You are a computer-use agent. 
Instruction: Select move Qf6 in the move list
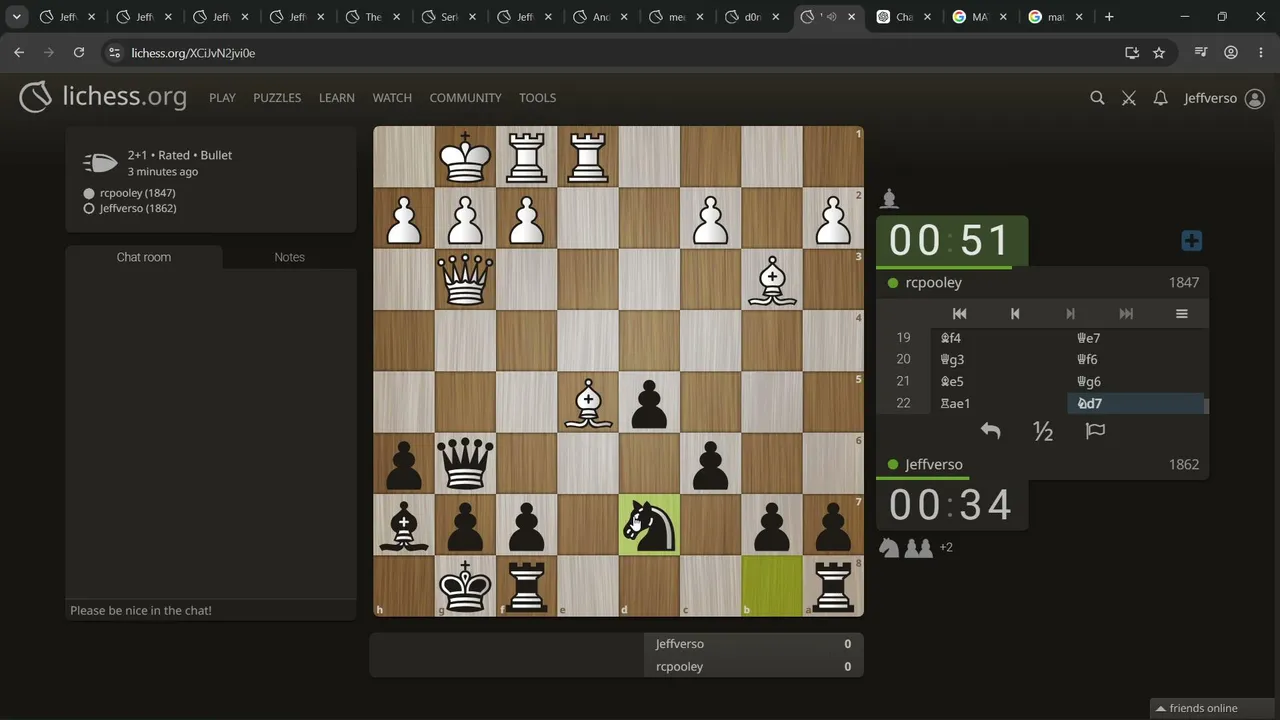(x=1137, y=360)
